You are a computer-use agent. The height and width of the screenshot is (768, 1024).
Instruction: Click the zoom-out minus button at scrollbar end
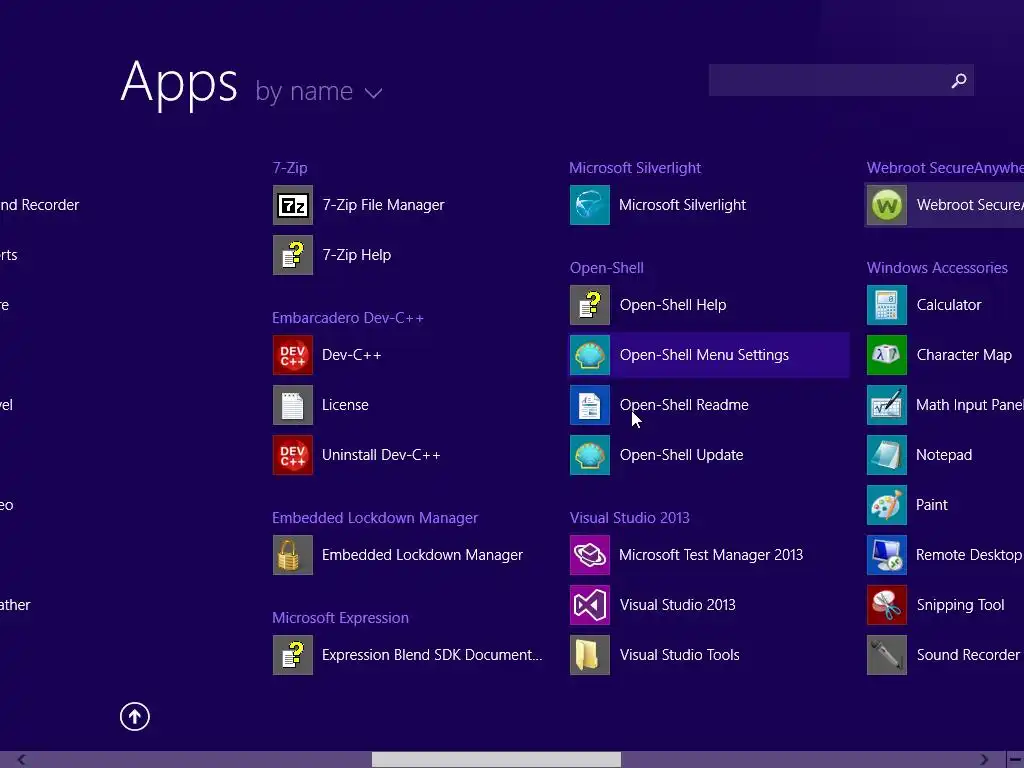click(x=1016, y=760)
